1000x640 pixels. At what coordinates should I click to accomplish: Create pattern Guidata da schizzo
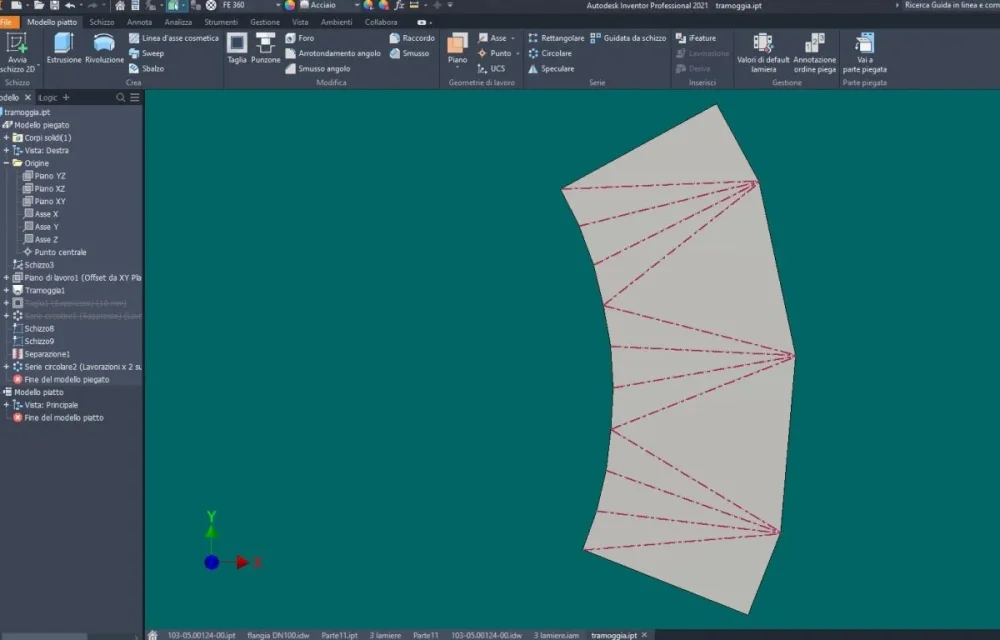[628, 38]
